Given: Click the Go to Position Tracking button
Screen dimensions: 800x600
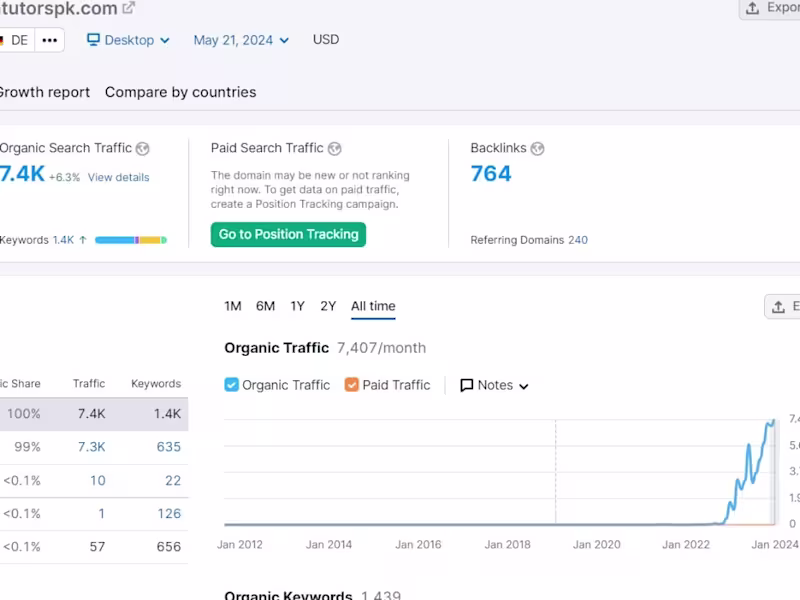Looking at the screenshot, I should pos(288,234).
